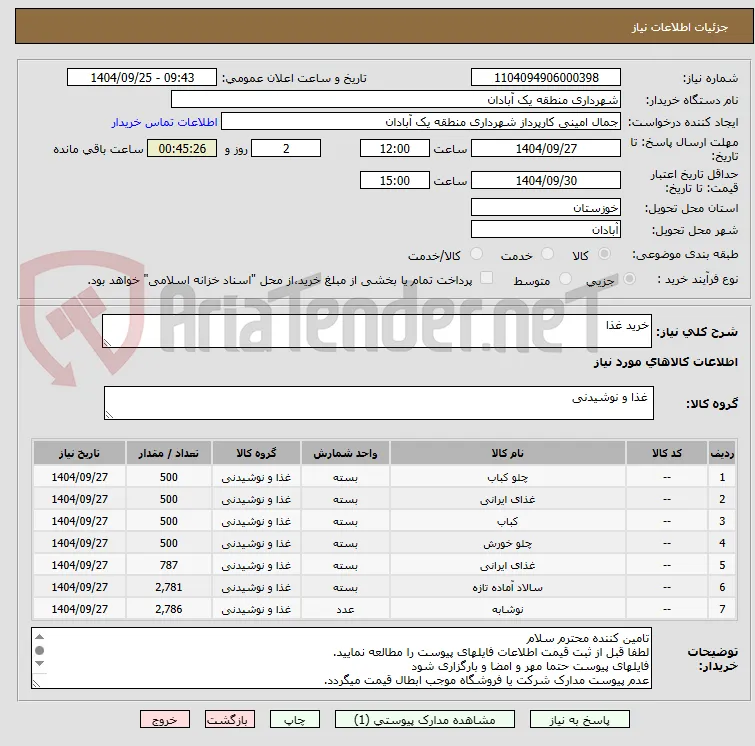Click the resize grip of گروه کالا box

109,415
